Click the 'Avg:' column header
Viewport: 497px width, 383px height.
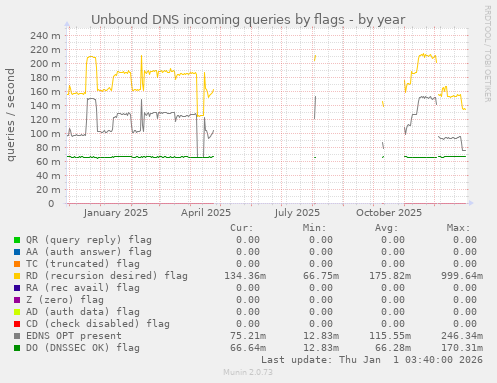tap(386, 228)
